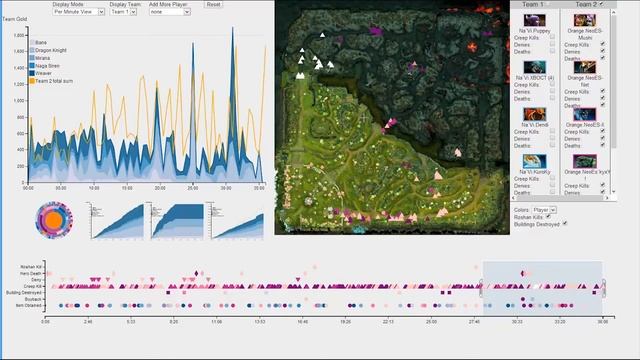The image size is (640, 360).
Task: Click the left handle of timeline brush
Action: point(481,288)
